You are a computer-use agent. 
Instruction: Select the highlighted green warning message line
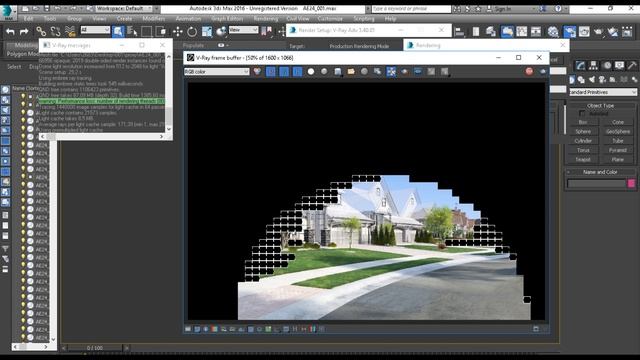tap(102, 101)
